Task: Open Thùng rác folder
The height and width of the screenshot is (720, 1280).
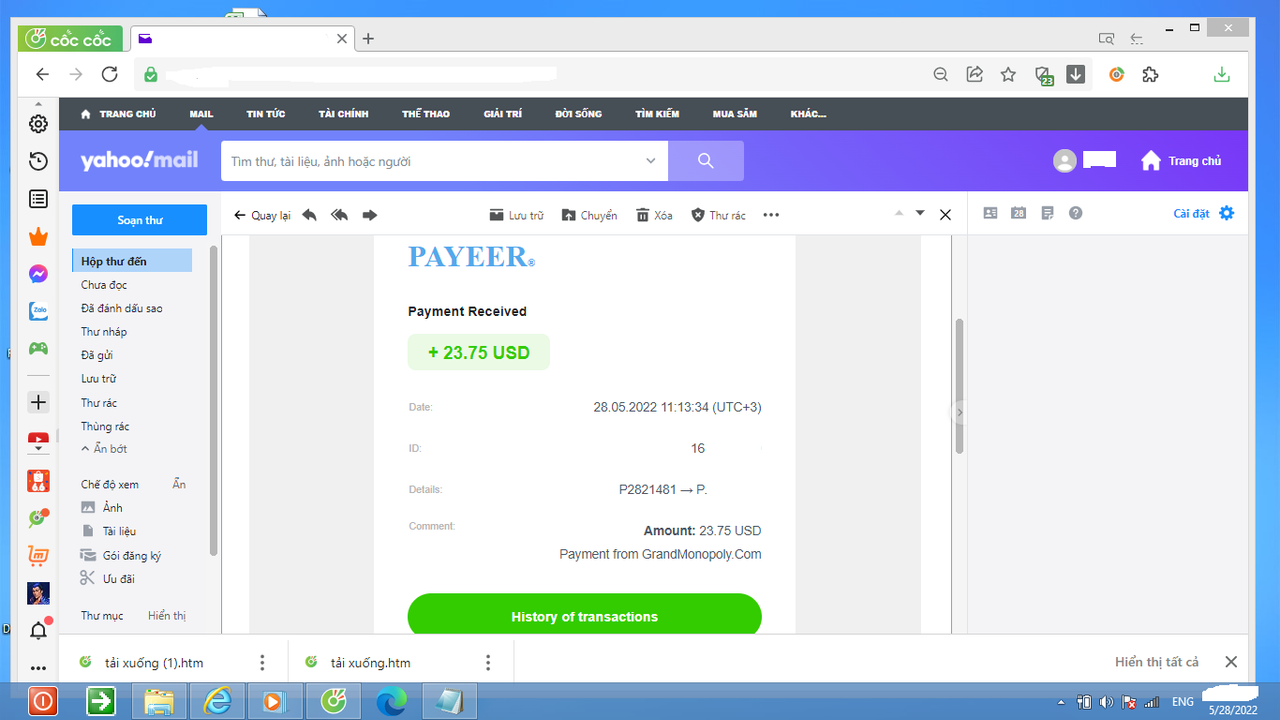Action: pyautogui.click(x=105, y=426)
